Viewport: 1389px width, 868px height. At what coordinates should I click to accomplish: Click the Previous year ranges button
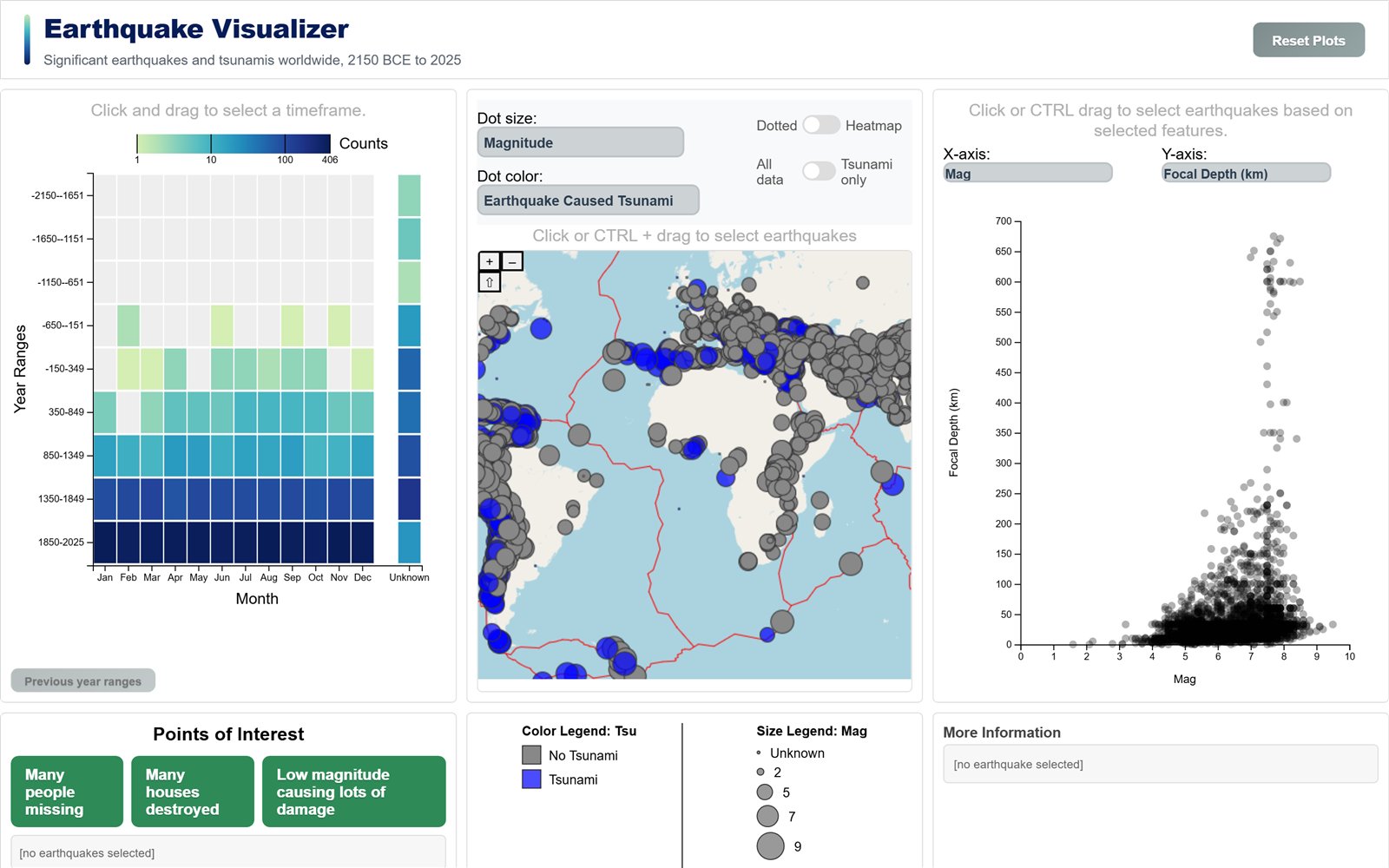[82, 681]
